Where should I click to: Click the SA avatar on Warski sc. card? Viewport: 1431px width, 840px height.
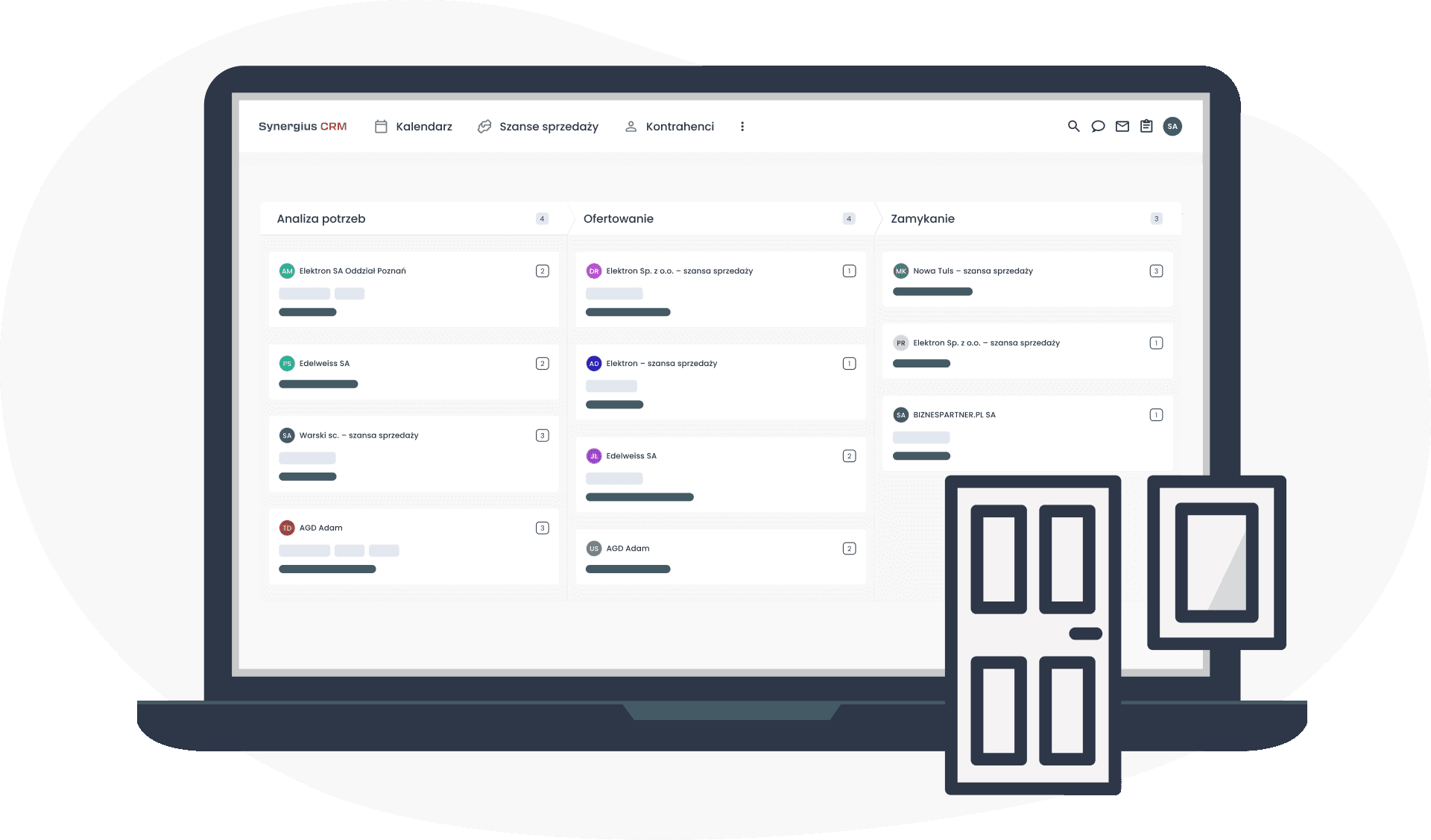tap(287, 435)
